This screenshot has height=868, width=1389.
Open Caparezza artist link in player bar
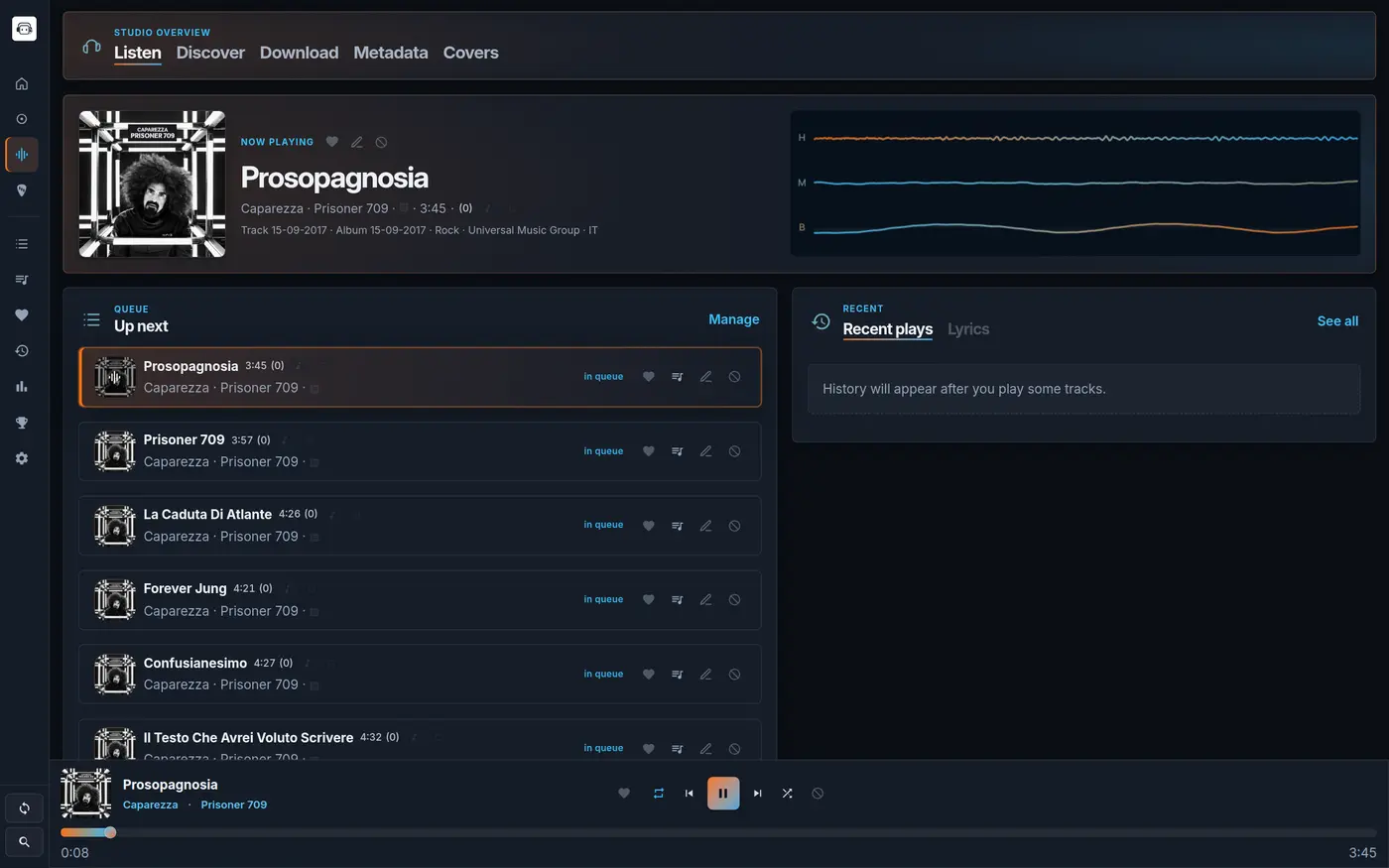tap(151, 806)
